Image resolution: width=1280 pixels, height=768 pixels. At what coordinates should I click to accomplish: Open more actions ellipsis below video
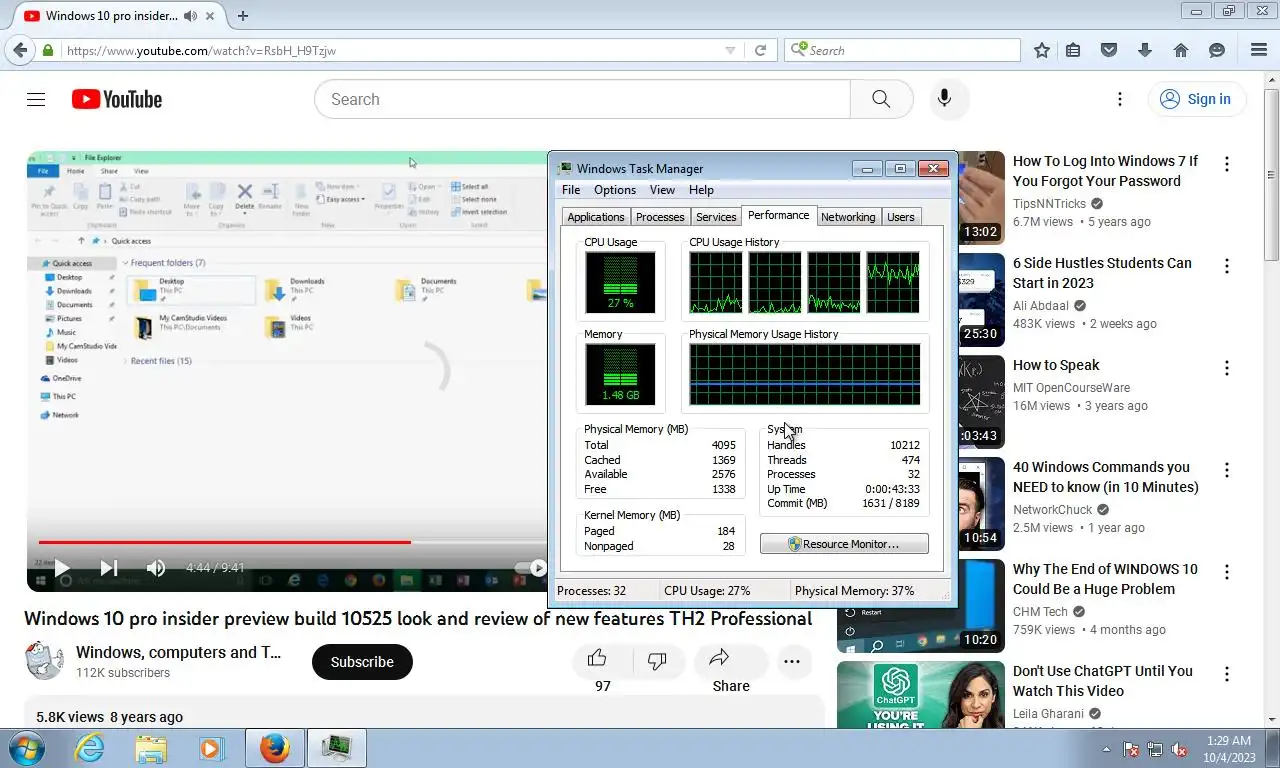coord(792,661)
